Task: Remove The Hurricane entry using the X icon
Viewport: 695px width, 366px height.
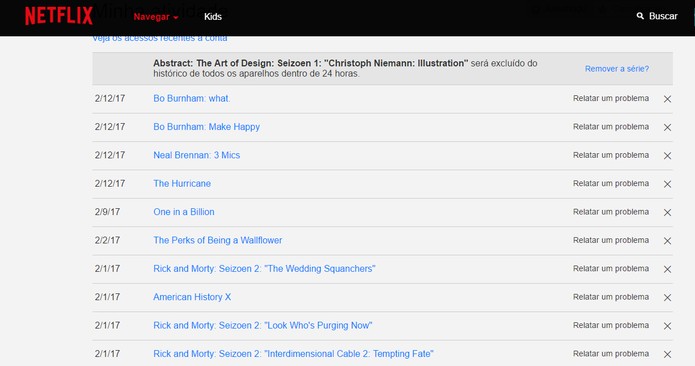Action: pos(667,184)
